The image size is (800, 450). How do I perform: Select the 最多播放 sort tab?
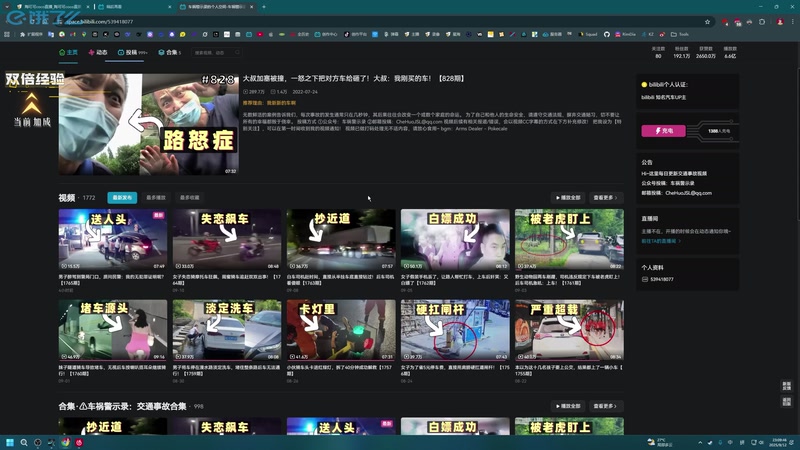point(156,197)
